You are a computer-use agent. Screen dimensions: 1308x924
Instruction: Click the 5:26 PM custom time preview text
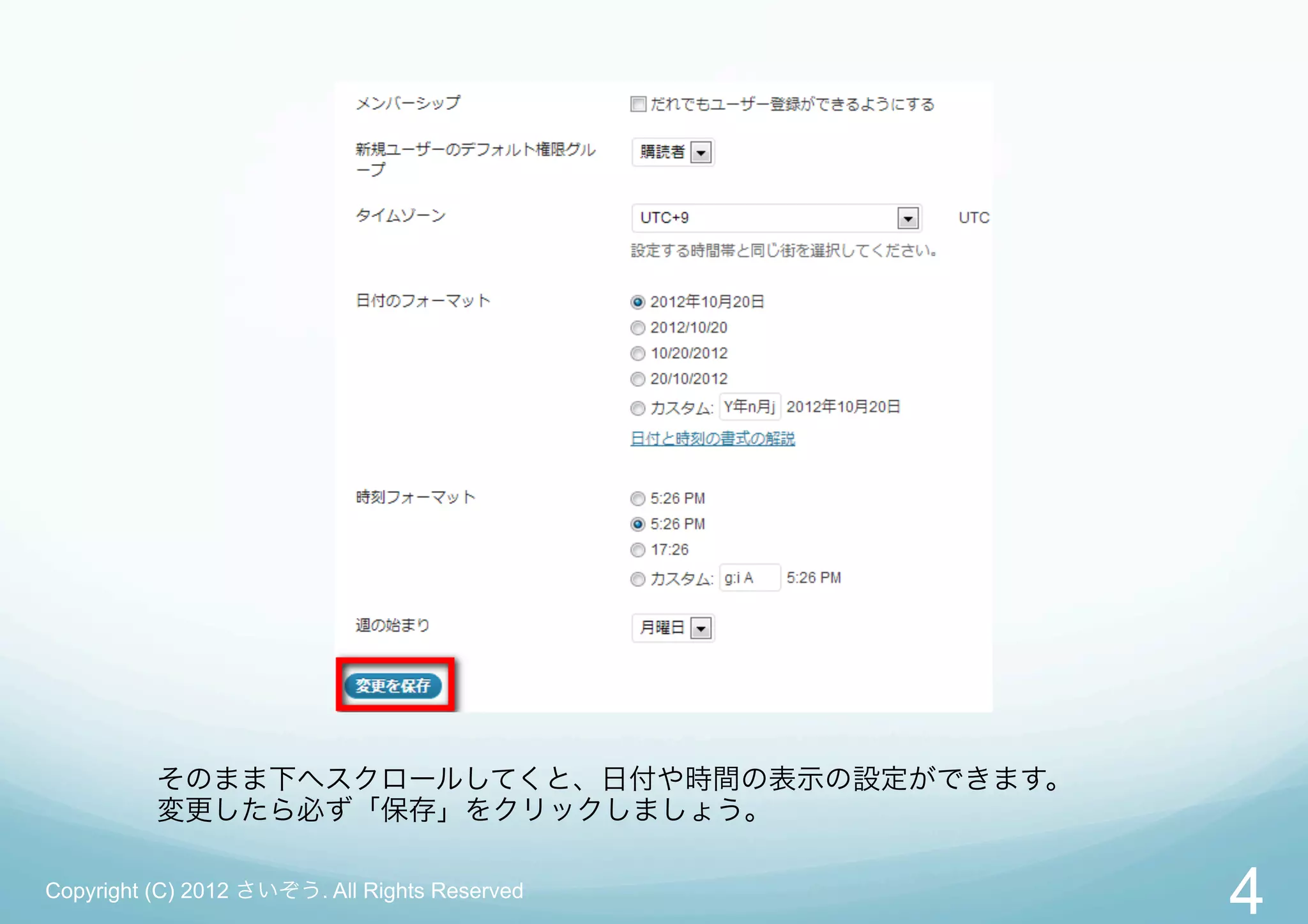pyautogui.click(x=814, y=578)
